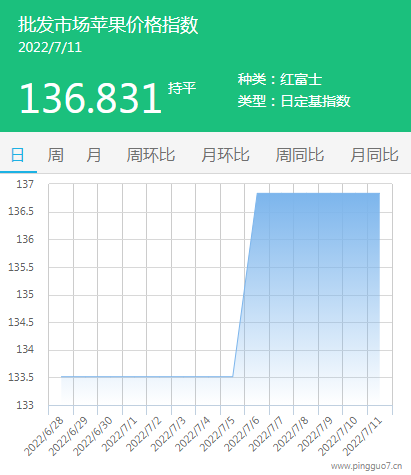This screenshot has width=411, height=475.
Task: Click the 136.831 index value
Action: 90,98
